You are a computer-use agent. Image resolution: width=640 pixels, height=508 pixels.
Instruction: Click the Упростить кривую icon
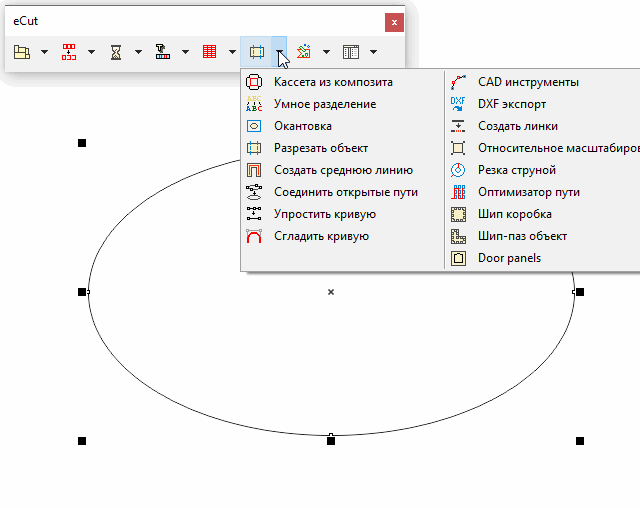pos(254,214)
